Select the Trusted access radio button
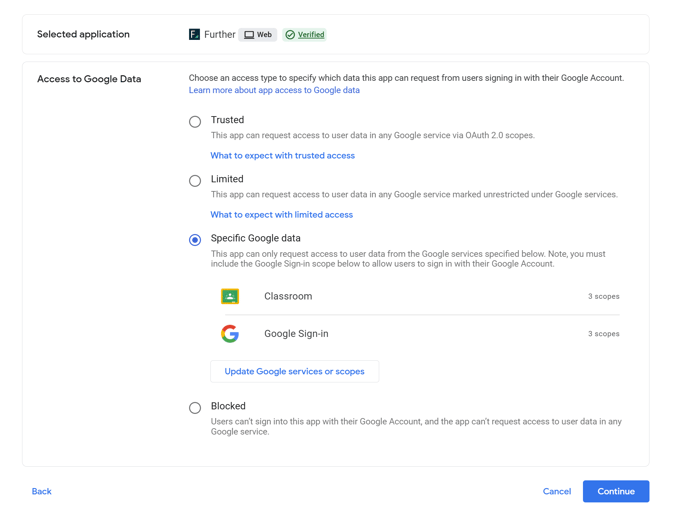The image size is (688, 522). click(x=195, y=122)
